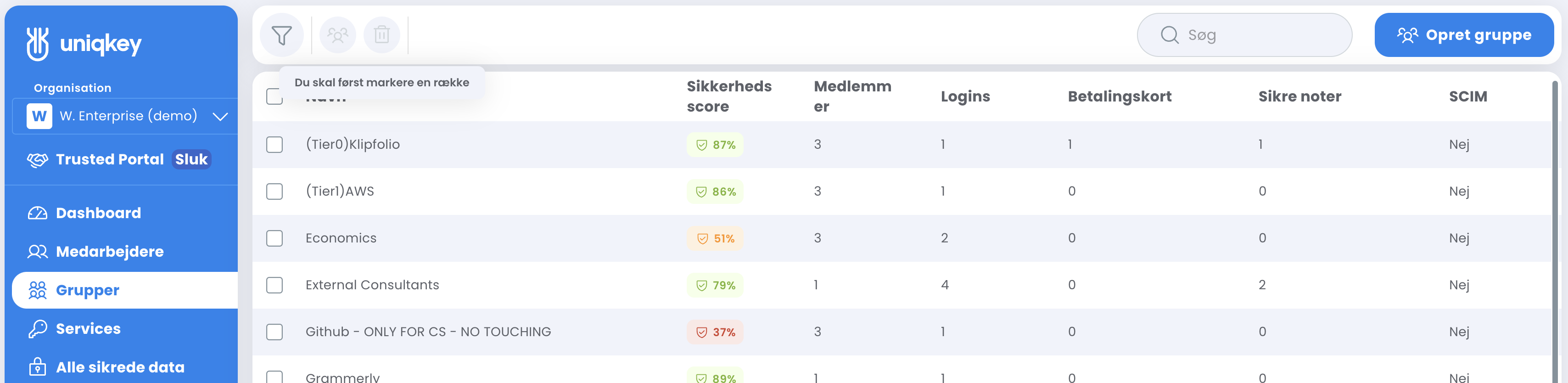1568x383 pixels.
Task: Click the search magnifier icon
Action: (x=1169, y=35)
